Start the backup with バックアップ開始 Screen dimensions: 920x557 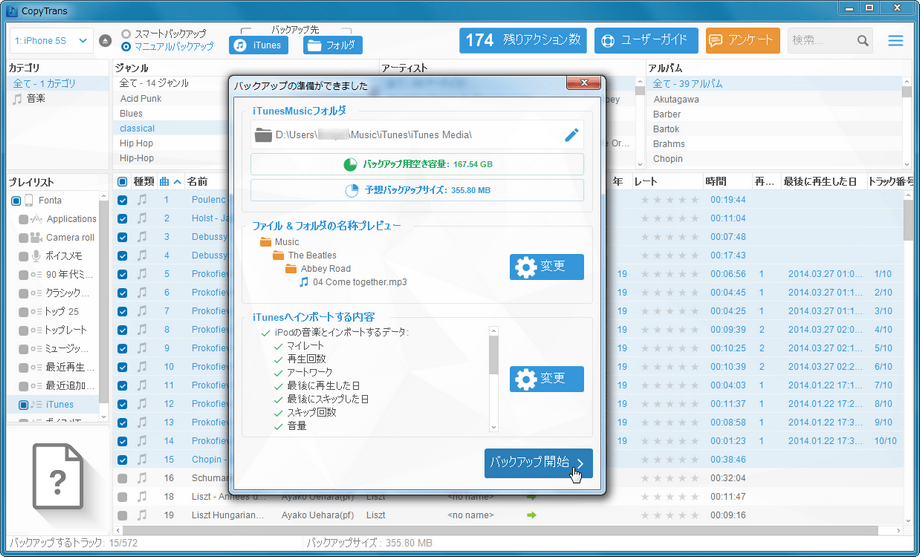(538, 464)
